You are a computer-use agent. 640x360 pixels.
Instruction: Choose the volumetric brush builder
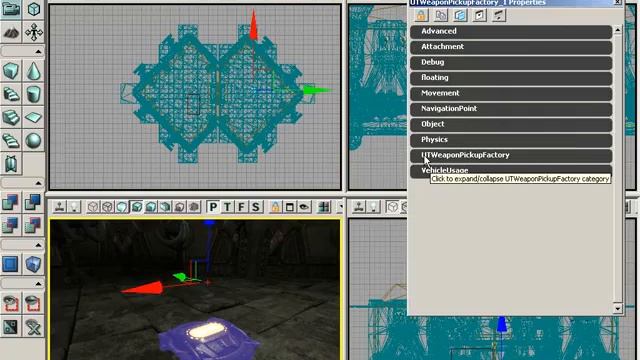(11, 164)
